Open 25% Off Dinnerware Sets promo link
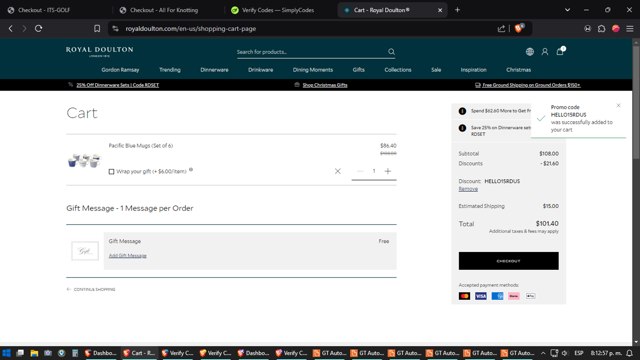Screen dimensions: 640x360 [x=118, y=85]
